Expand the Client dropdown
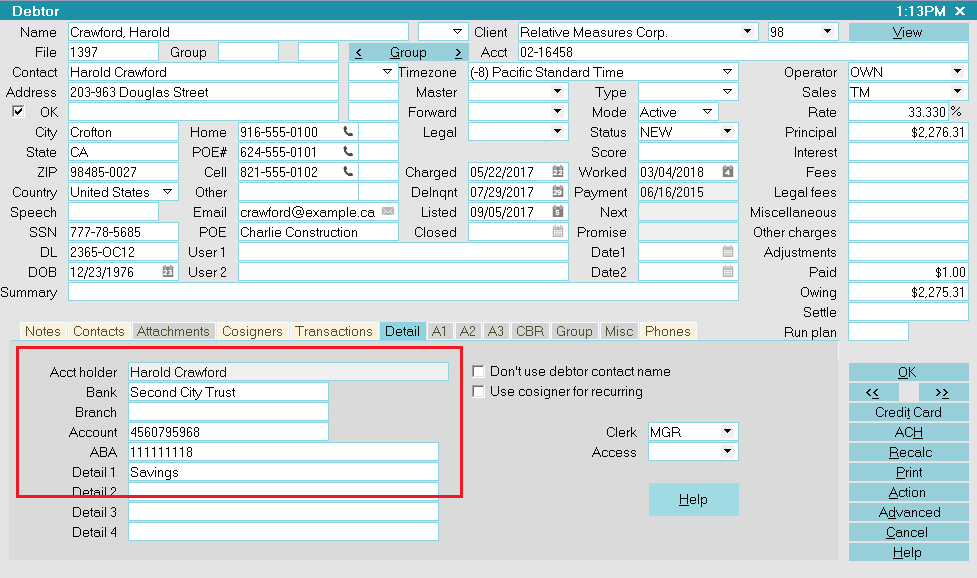 747,32
